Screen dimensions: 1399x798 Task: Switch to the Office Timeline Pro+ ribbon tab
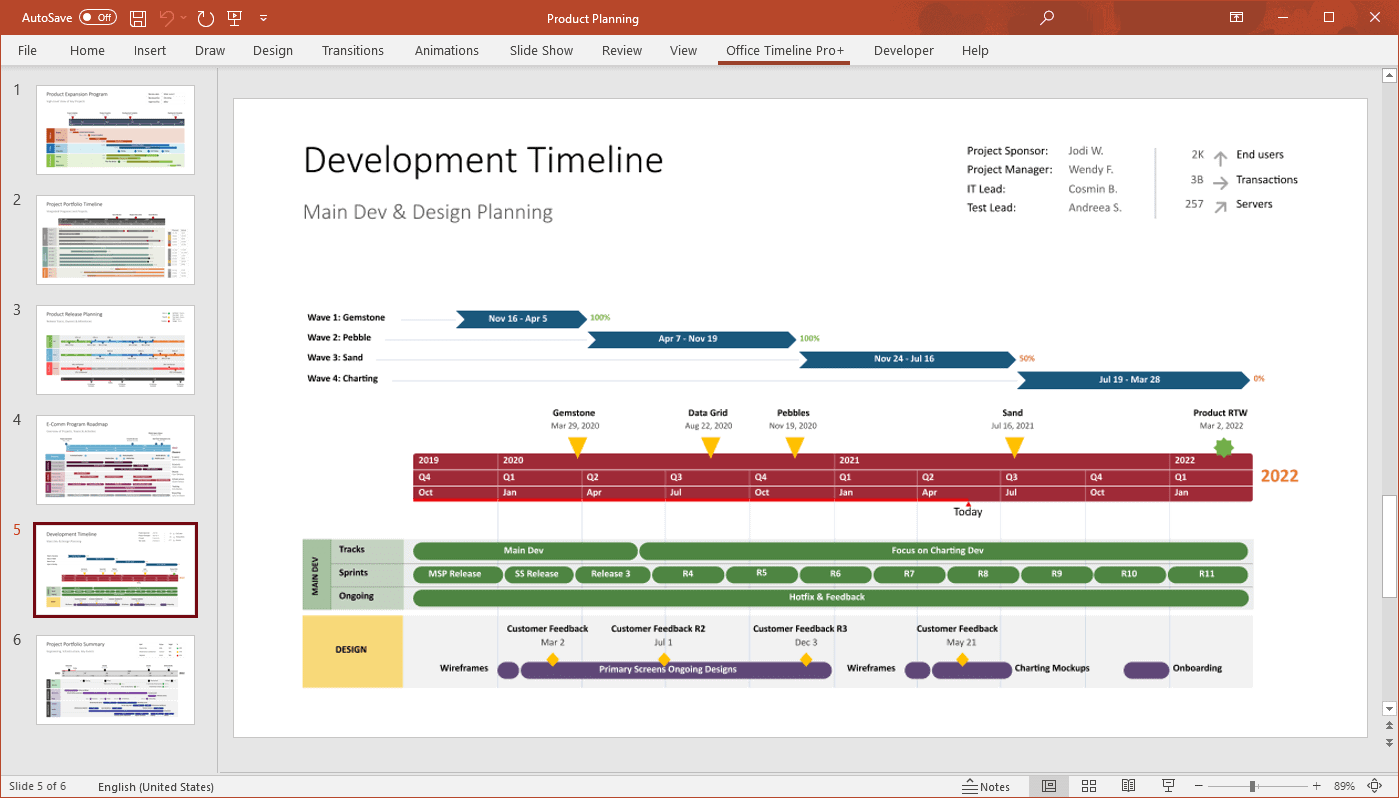tap(784, 50)
